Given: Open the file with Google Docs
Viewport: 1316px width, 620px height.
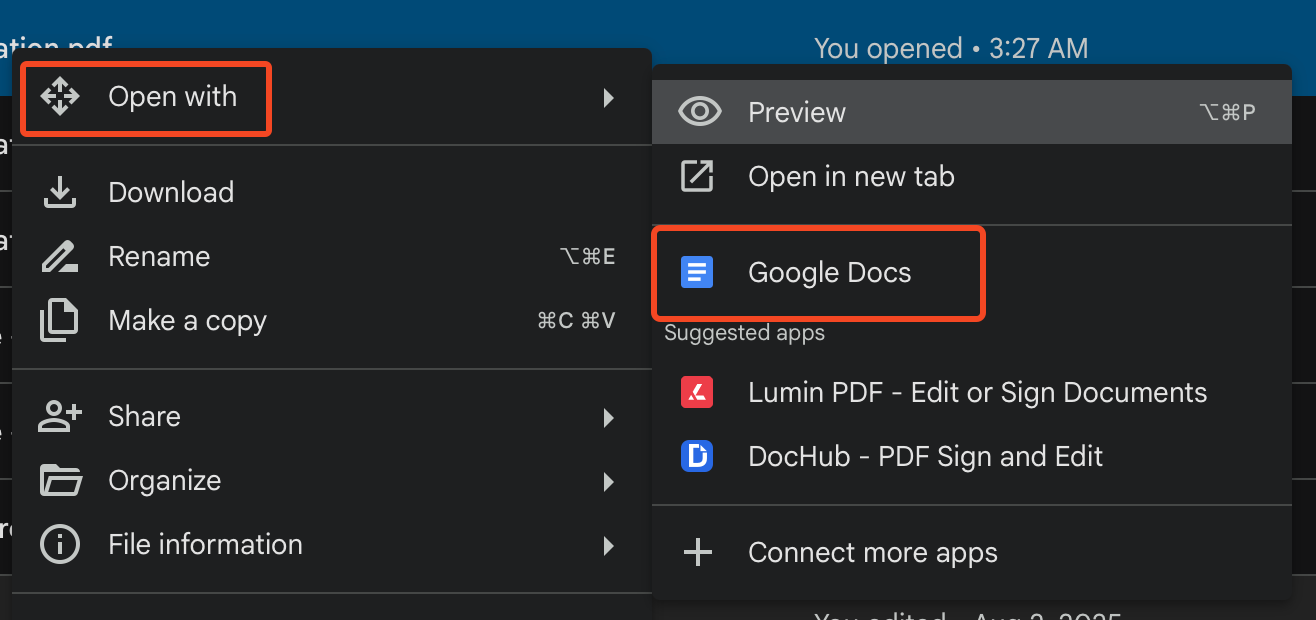Looking at the screenshot, I should [971, 273].
